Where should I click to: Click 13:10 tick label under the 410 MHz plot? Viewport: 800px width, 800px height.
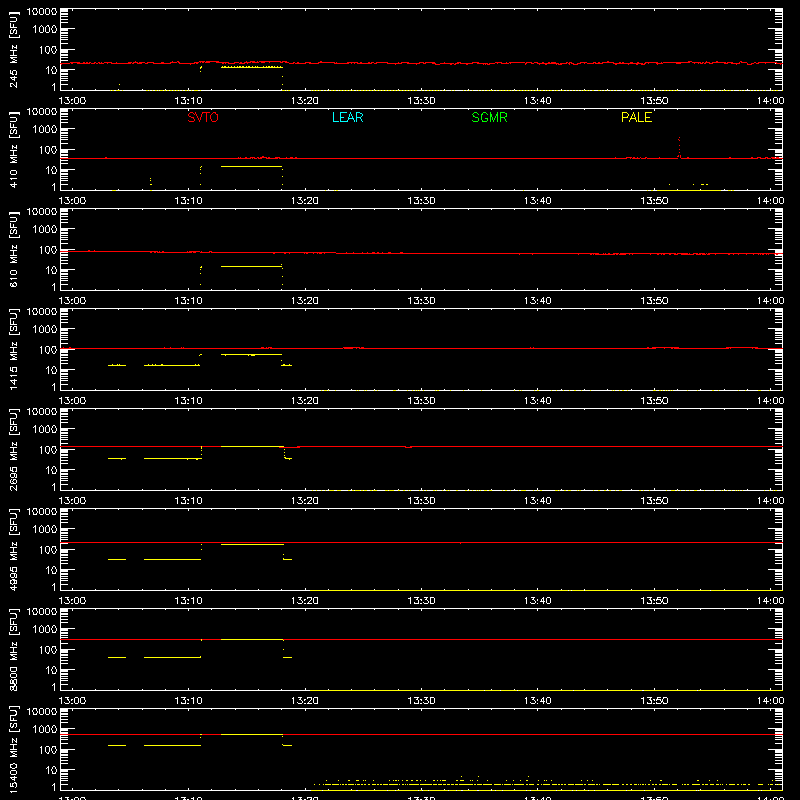pos(188,201)
